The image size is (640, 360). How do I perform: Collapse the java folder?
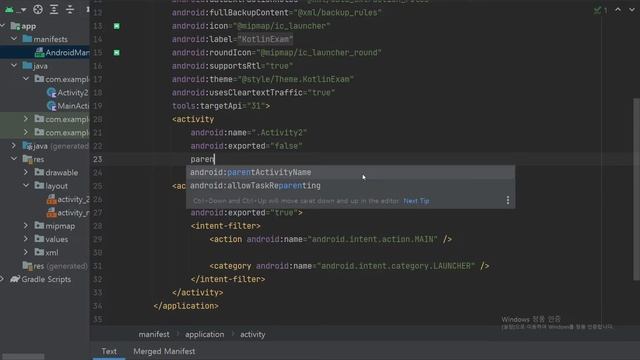coord(14,66)
